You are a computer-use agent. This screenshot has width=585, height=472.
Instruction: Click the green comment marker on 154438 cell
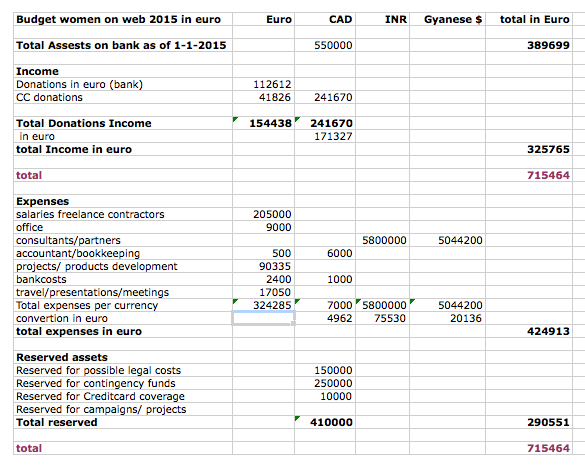(x=235, y=119)
